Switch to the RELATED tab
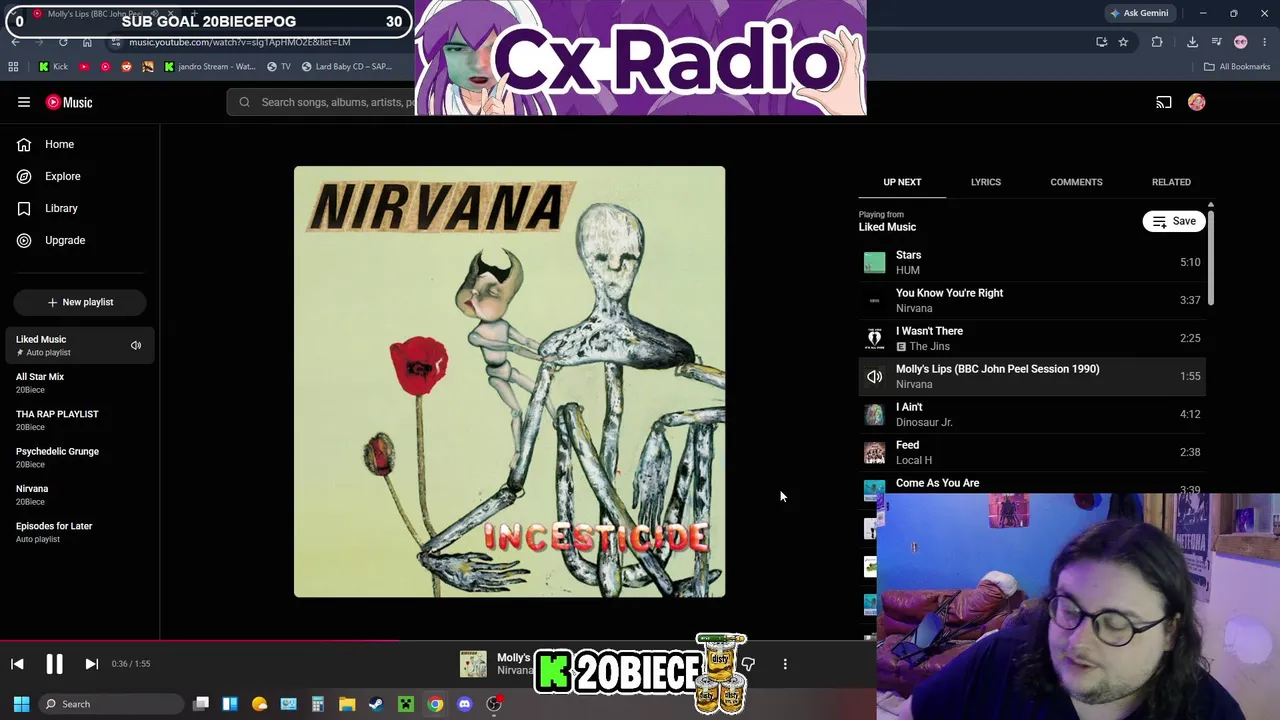Screen dimensions: 1280x720 pos(1171,182)
